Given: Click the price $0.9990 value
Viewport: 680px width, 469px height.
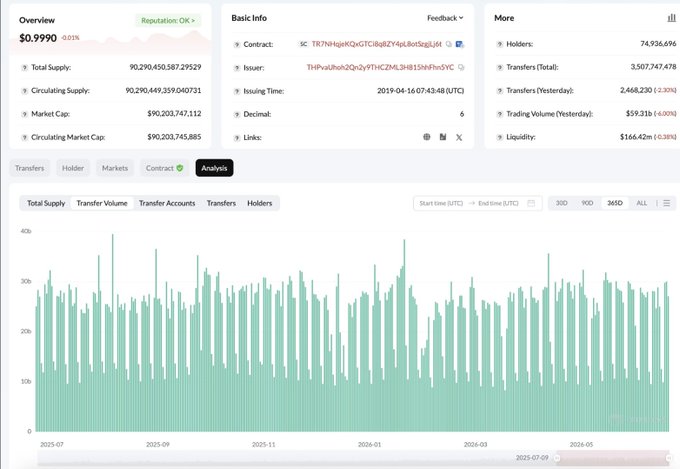Looking at the screenshot, I should click(38, 38).
